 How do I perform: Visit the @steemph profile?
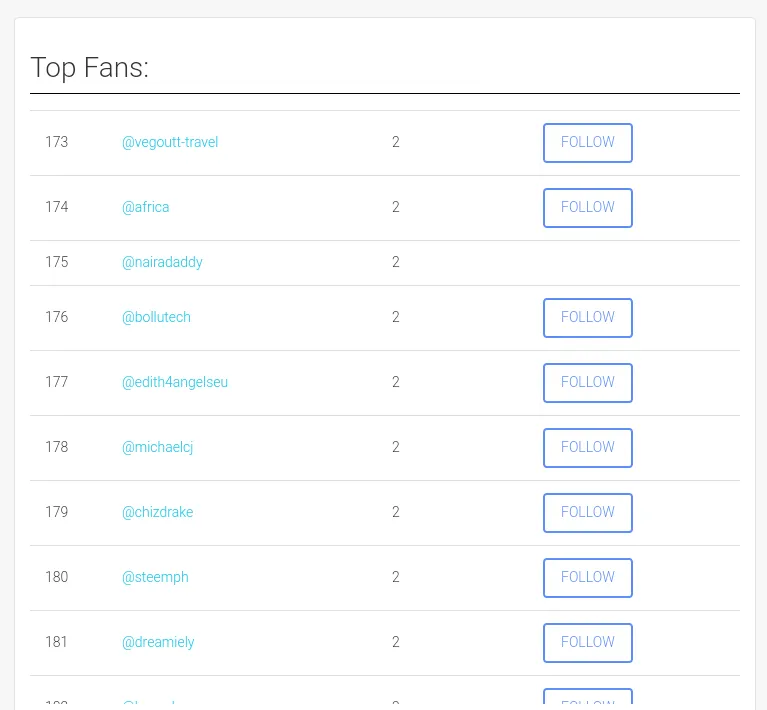point(155,578)
